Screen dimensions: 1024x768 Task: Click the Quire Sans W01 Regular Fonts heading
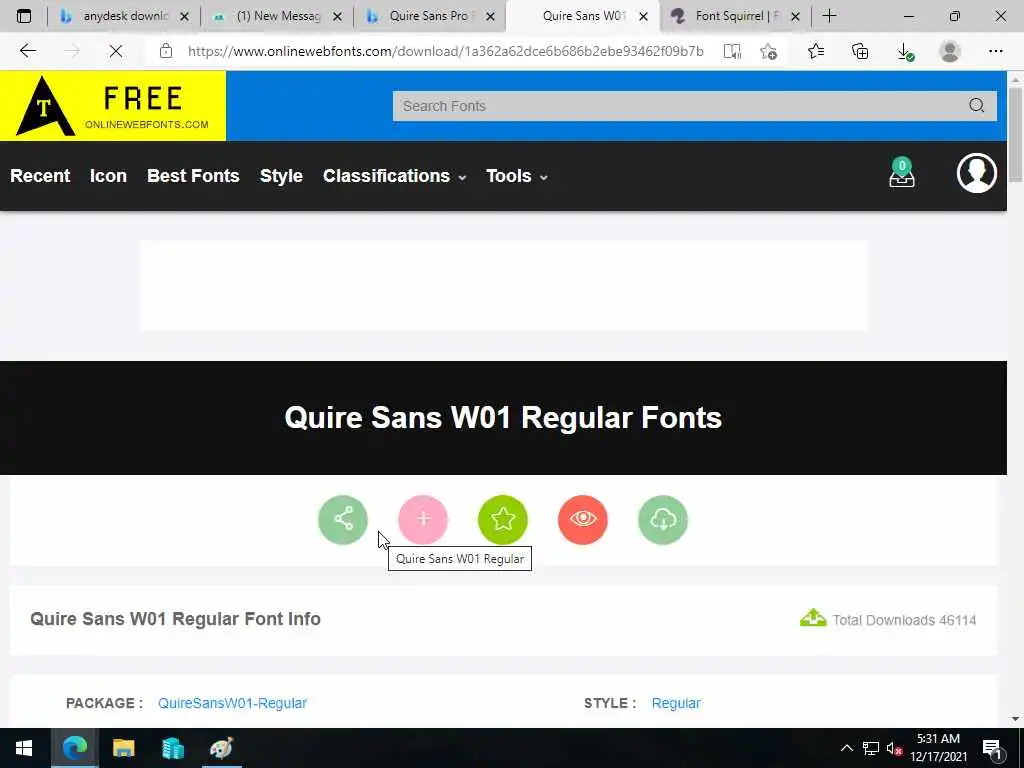pos(503,417)
